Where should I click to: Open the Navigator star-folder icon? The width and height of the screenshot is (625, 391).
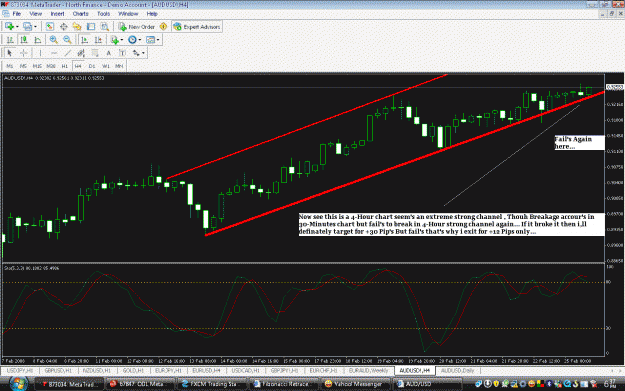(x=77, y=27)
